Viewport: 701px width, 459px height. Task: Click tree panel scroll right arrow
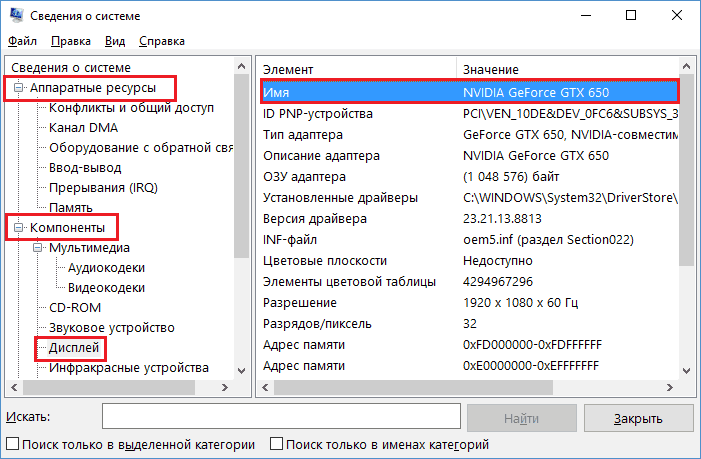[x=225, y=387]
